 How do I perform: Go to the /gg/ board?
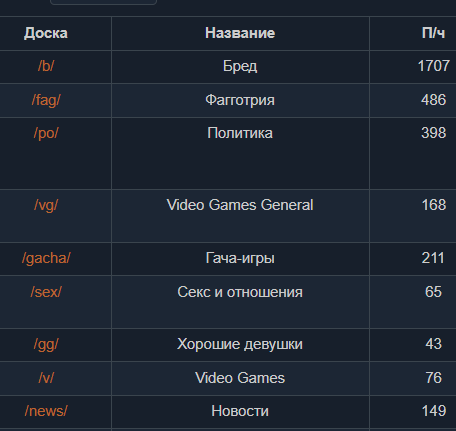pyautogui.click(x=46, y=344)
